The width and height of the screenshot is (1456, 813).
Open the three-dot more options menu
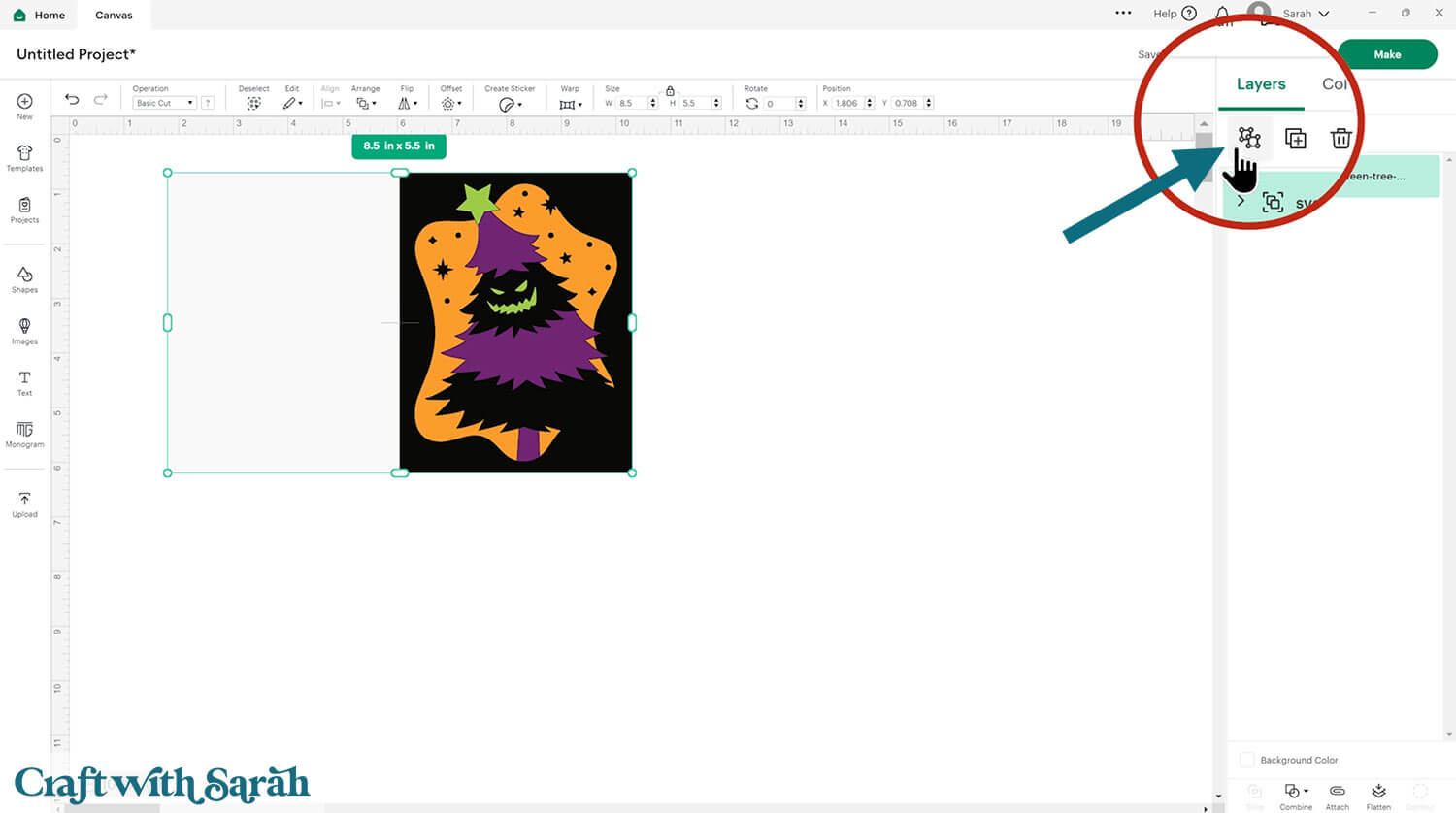click(x=1123, y=14)
